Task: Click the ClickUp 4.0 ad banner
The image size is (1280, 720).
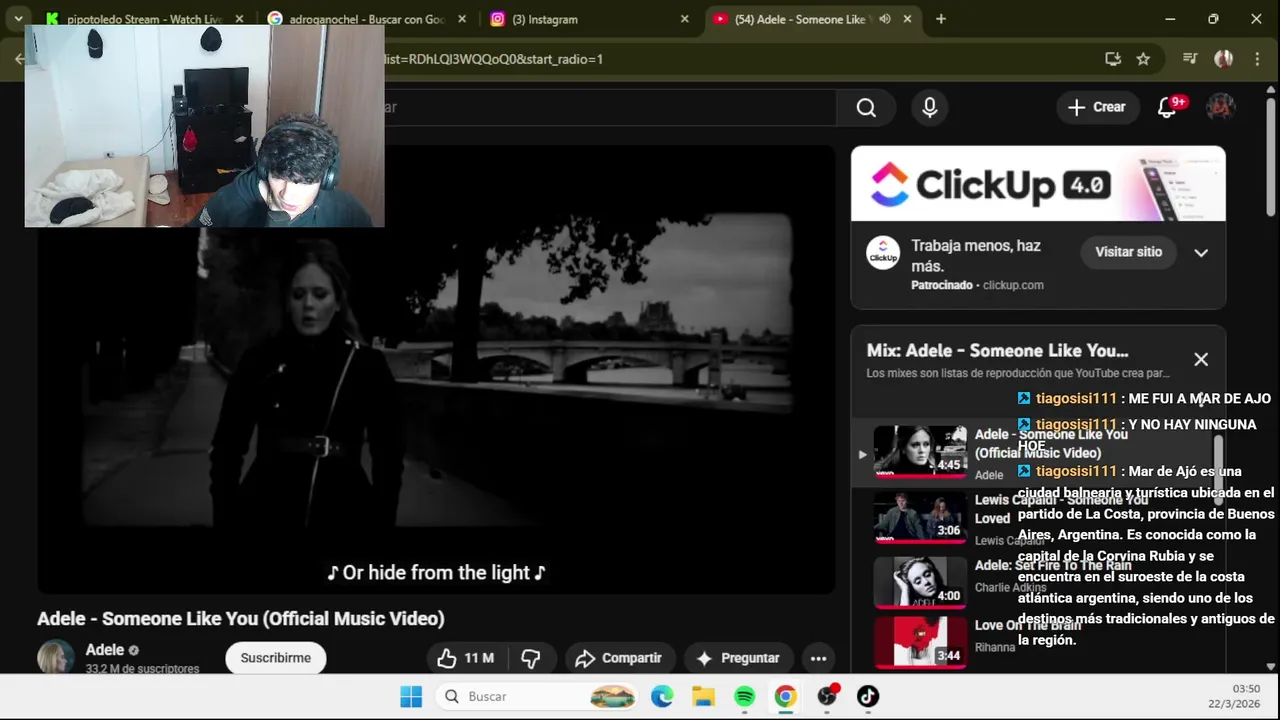Action: [x=1038, y=184]
